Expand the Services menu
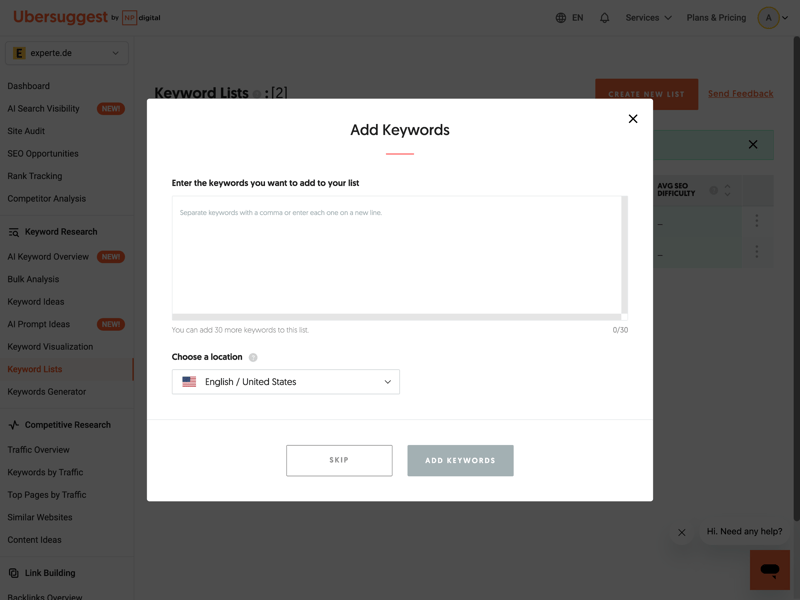 click(648, 18)
